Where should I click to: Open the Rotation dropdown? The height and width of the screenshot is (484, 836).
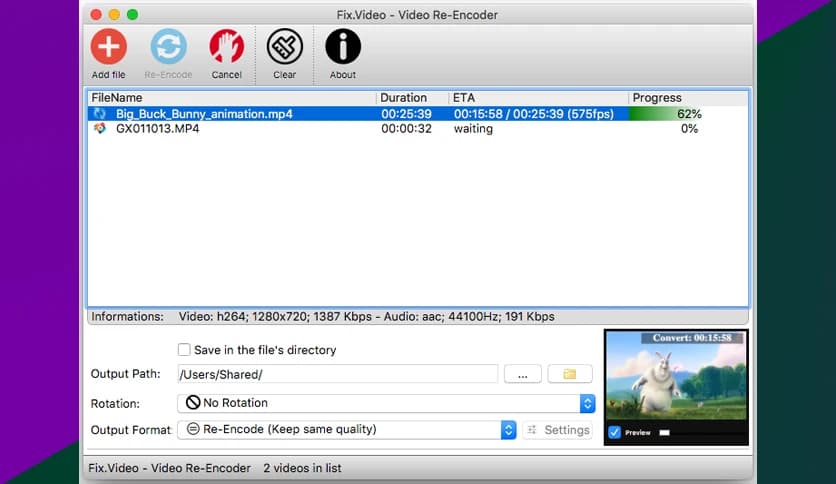(x=386, y=404)
